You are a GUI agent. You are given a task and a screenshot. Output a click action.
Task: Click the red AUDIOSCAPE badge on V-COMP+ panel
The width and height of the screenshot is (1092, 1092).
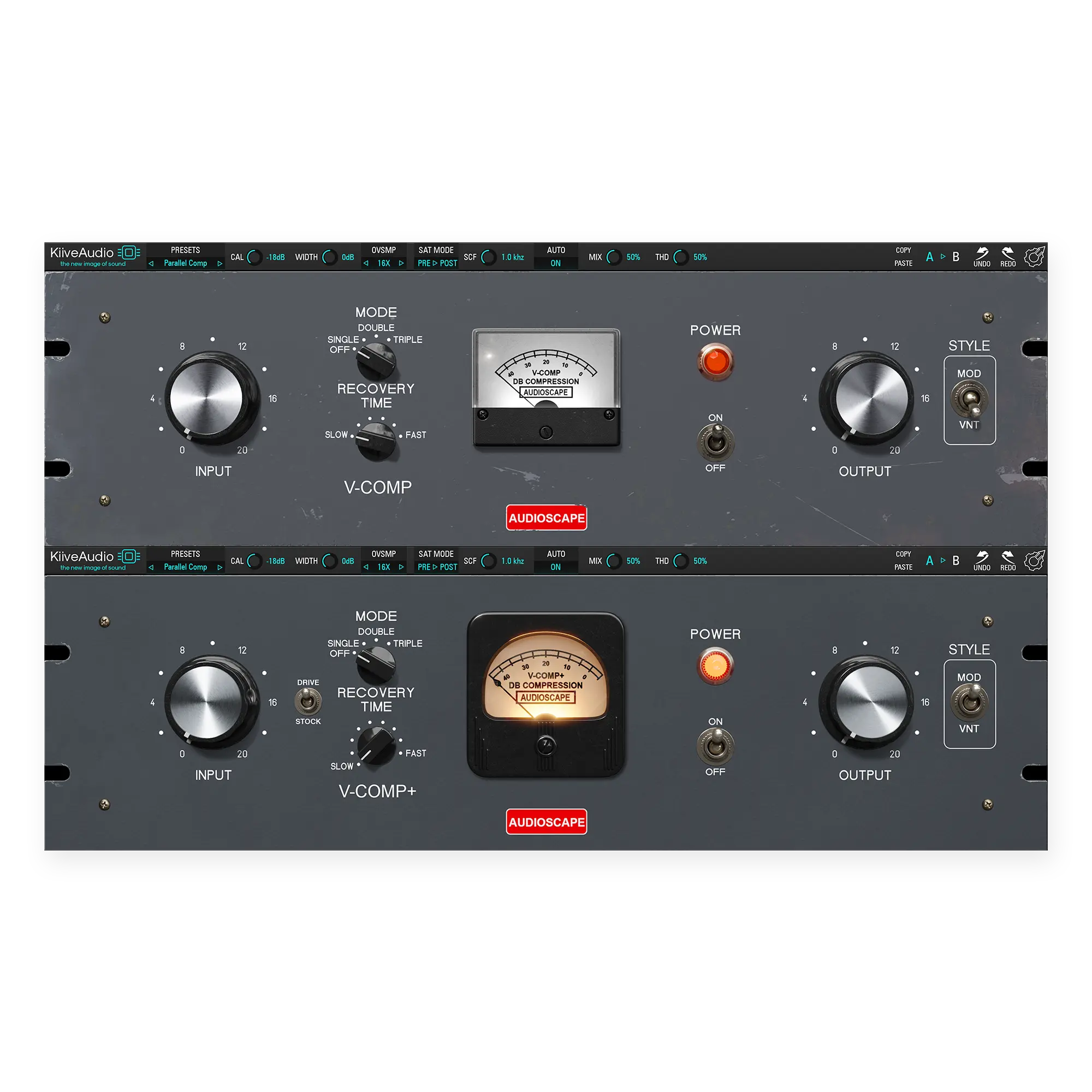(546, 822)
